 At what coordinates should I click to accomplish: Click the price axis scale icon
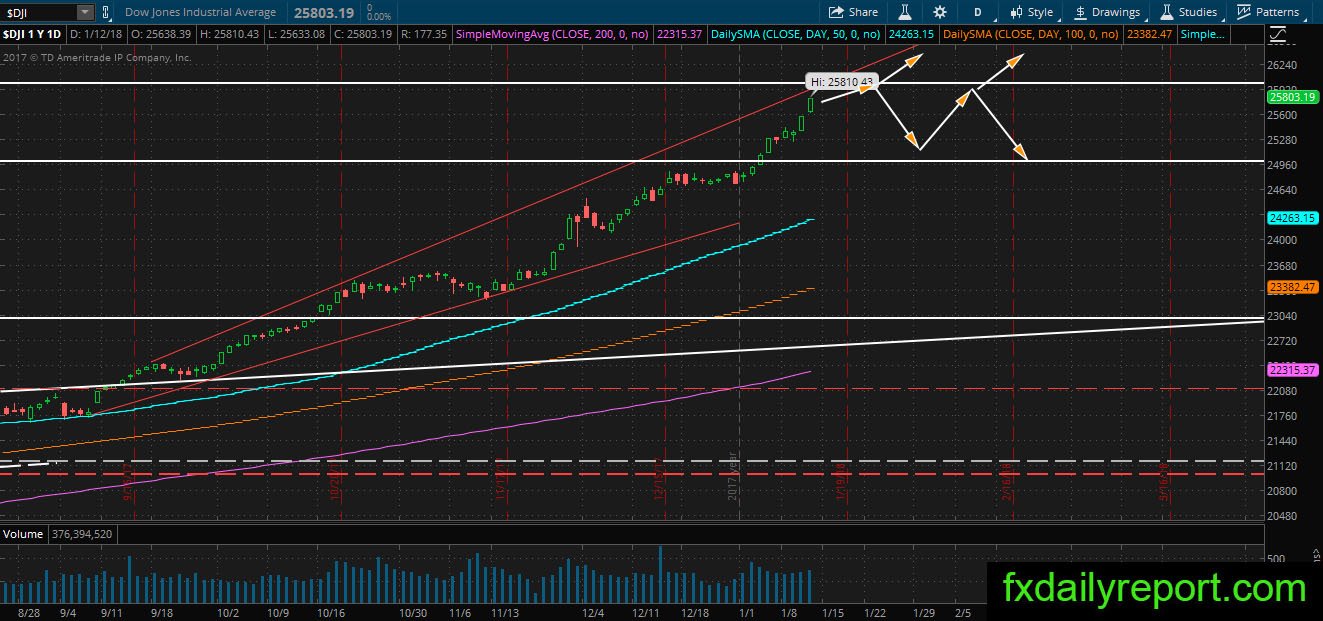click(1276, 34)
